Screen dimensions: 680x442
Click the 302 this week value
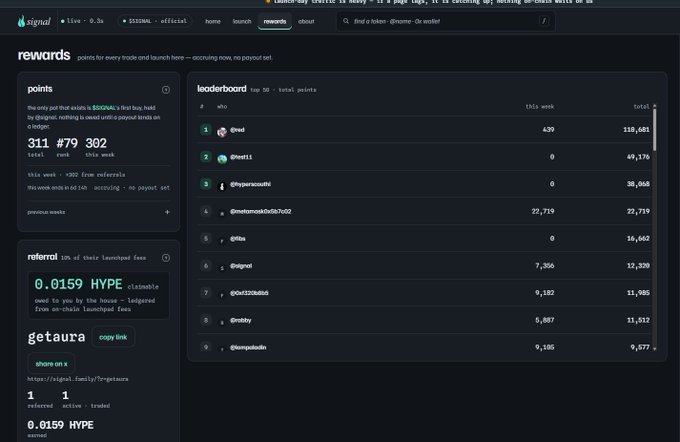click(96, 143)
